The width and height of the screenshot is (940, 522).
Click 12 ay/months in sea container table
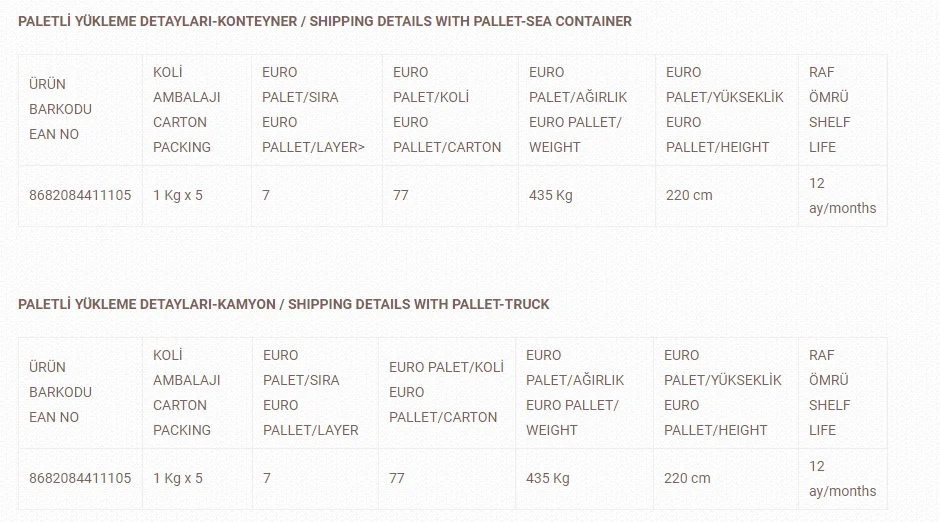[842, 196]
